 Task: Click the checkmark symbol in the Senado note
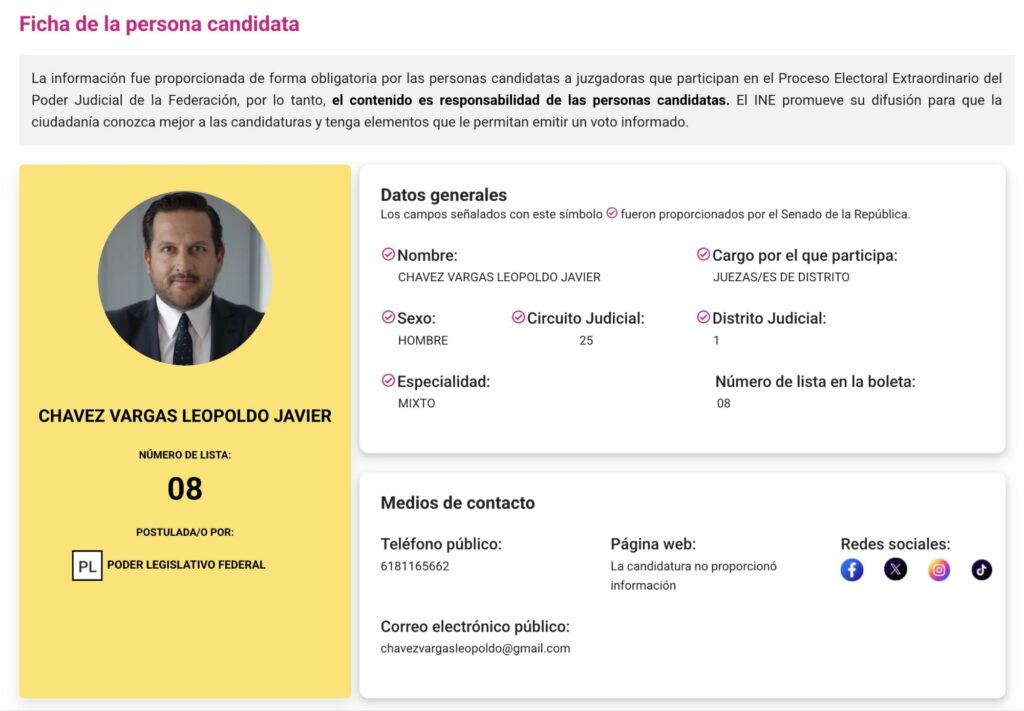tap(612, 214)
